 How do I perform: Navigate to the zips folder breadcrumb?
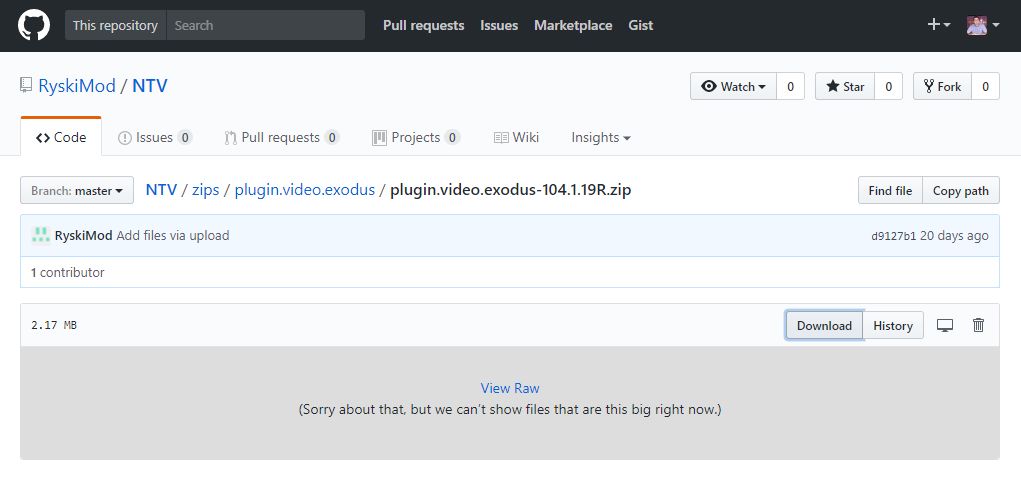click(206, 190)
